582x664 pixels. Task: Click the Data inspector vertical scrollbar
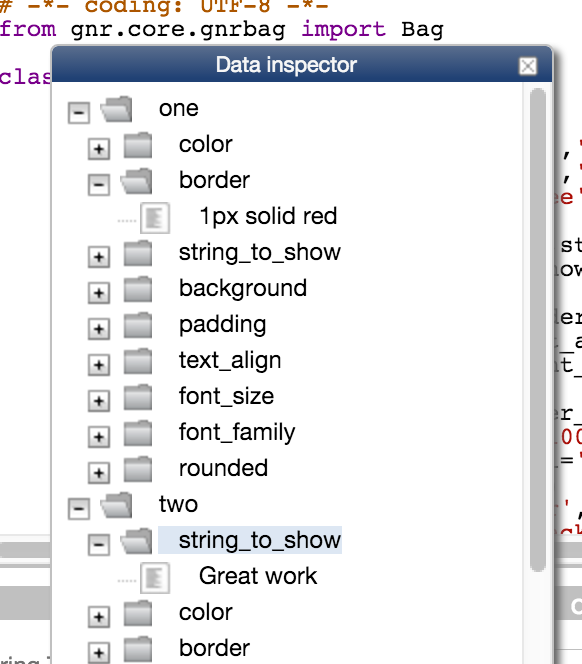tap(538, 330)
